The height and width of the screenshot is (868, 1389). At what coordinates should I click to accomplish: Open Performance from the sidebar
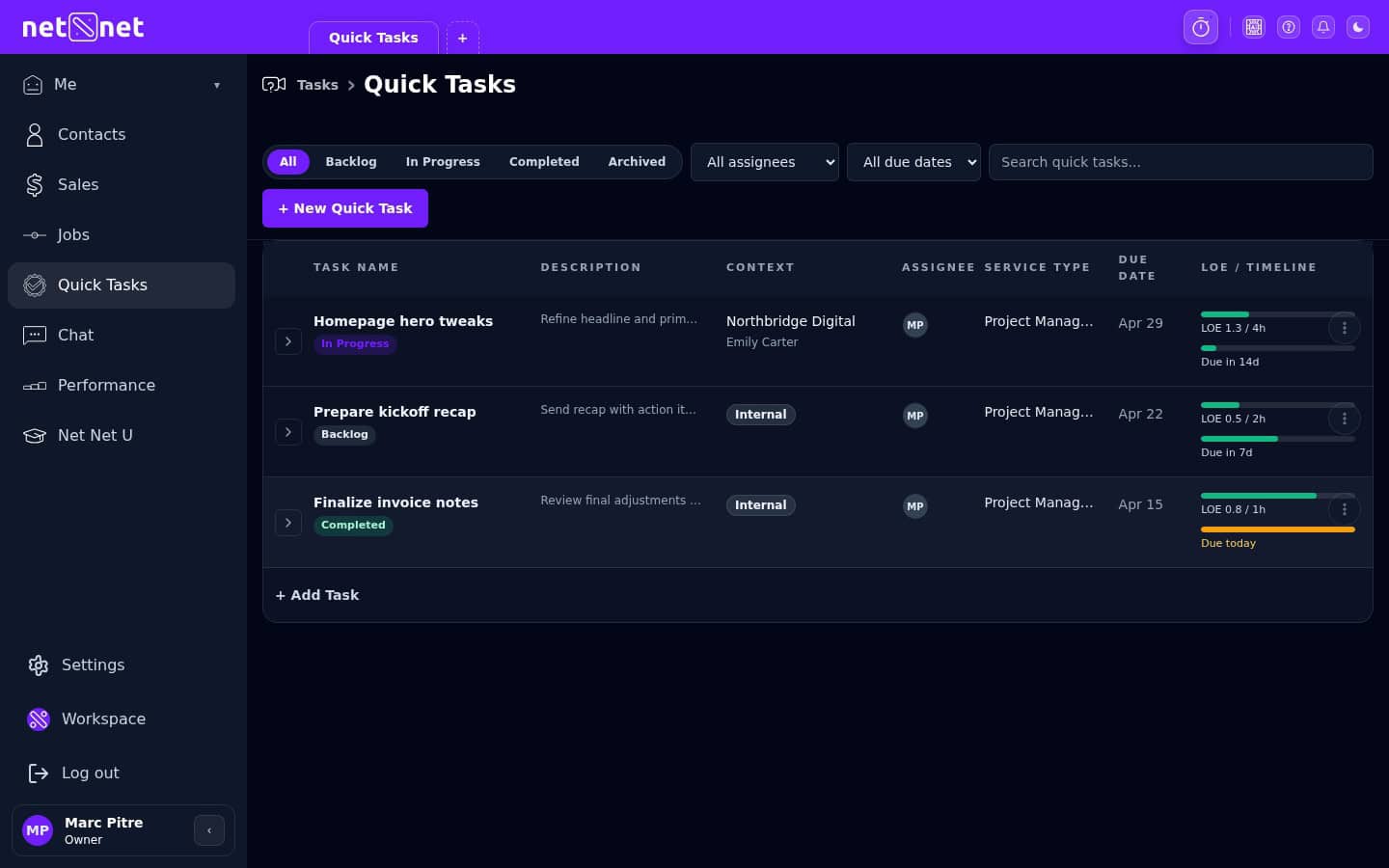coord(105,386)
